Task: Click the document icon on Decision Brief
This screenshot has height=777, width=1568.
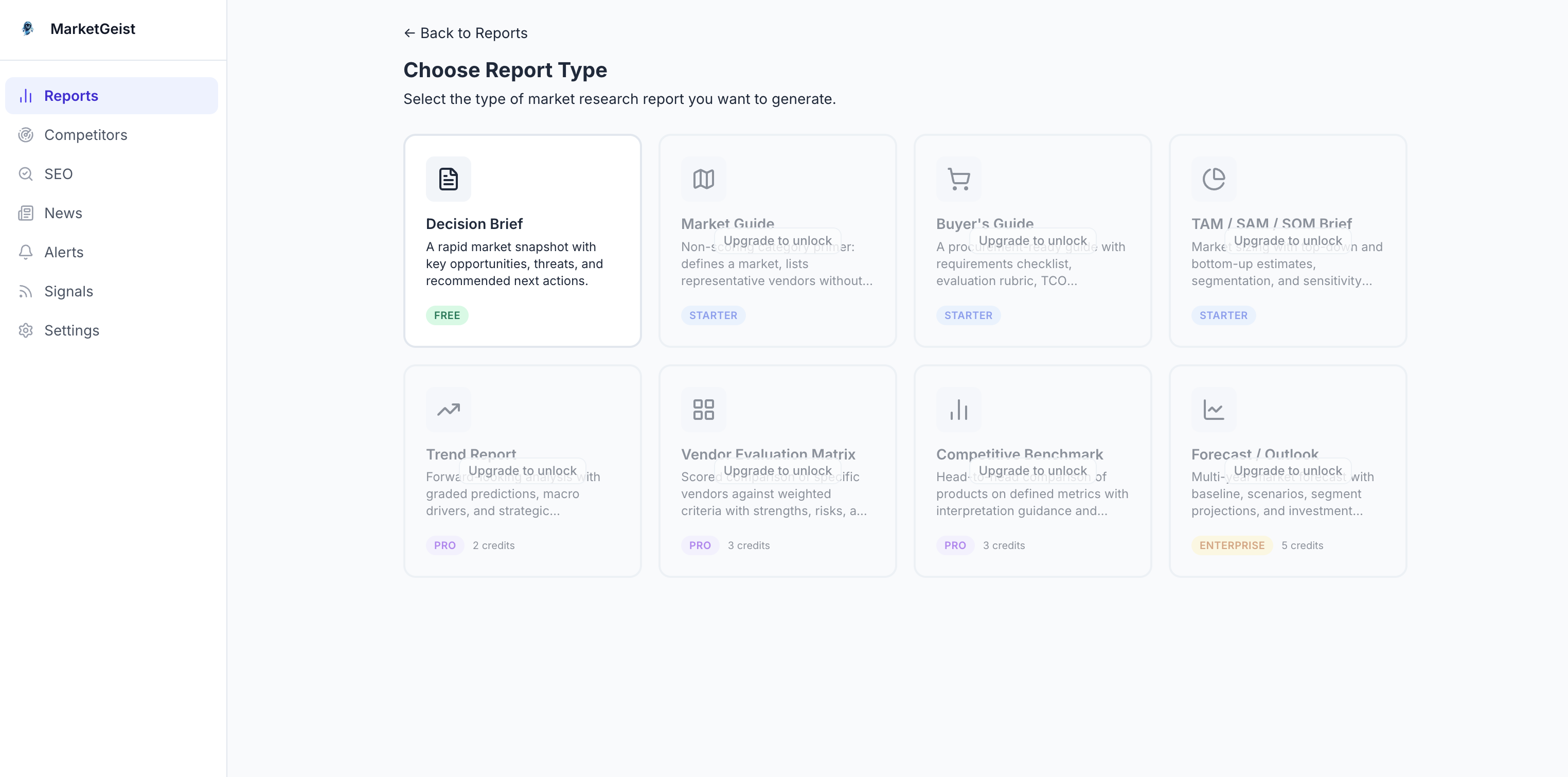Action: pos(448,179)
